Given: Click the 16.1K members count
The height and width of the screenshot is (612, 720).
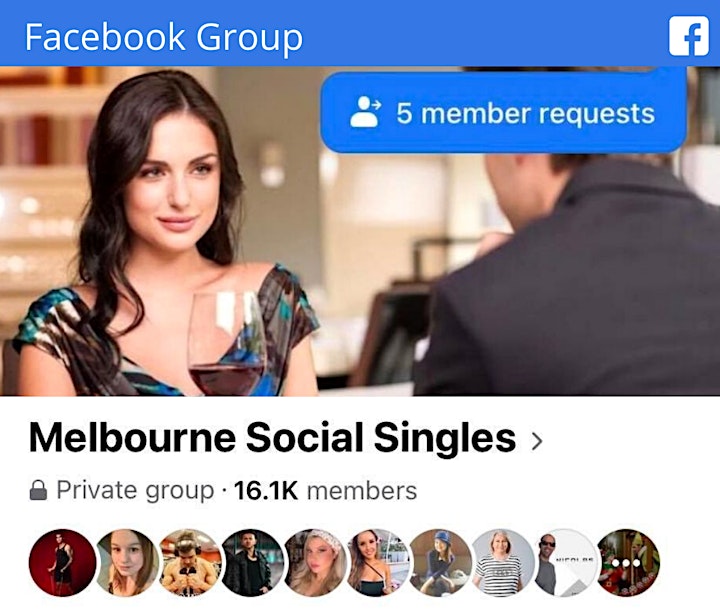Looking at the screenshot, I should 325,490.
